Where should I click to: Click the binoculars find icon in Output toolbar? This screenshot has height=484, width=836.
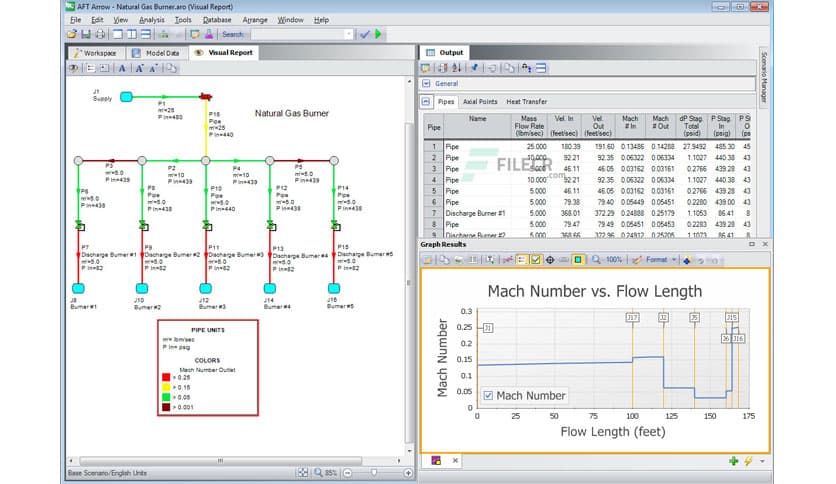(526, 68)
